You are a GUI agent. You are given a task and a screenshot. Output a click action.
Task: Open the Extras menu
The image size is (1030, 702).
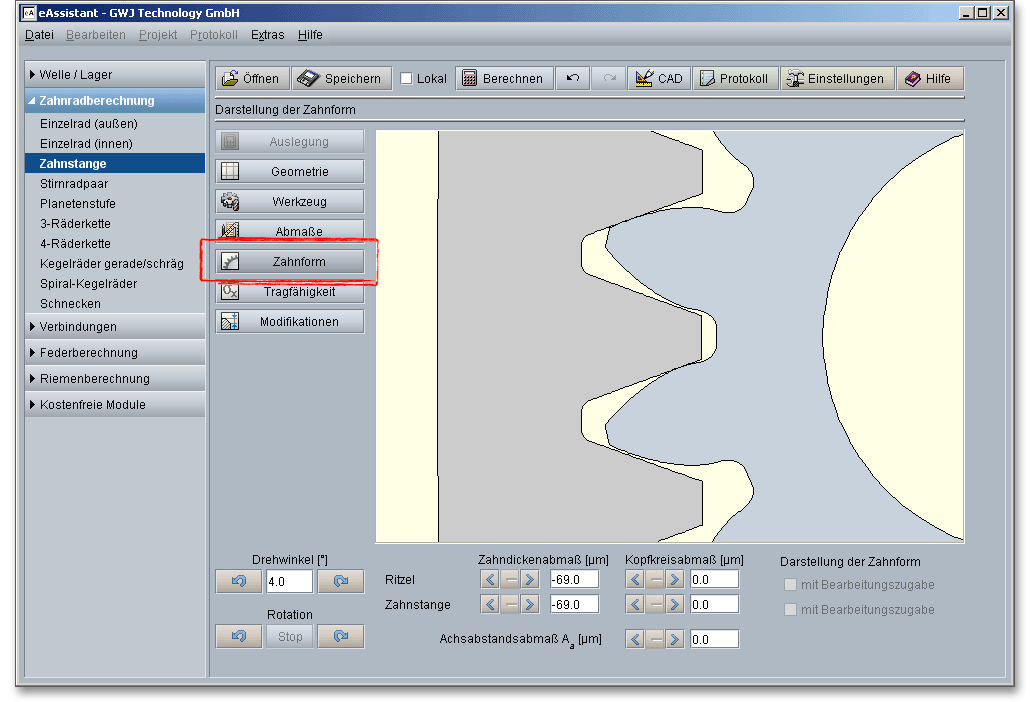click(267, 35)
